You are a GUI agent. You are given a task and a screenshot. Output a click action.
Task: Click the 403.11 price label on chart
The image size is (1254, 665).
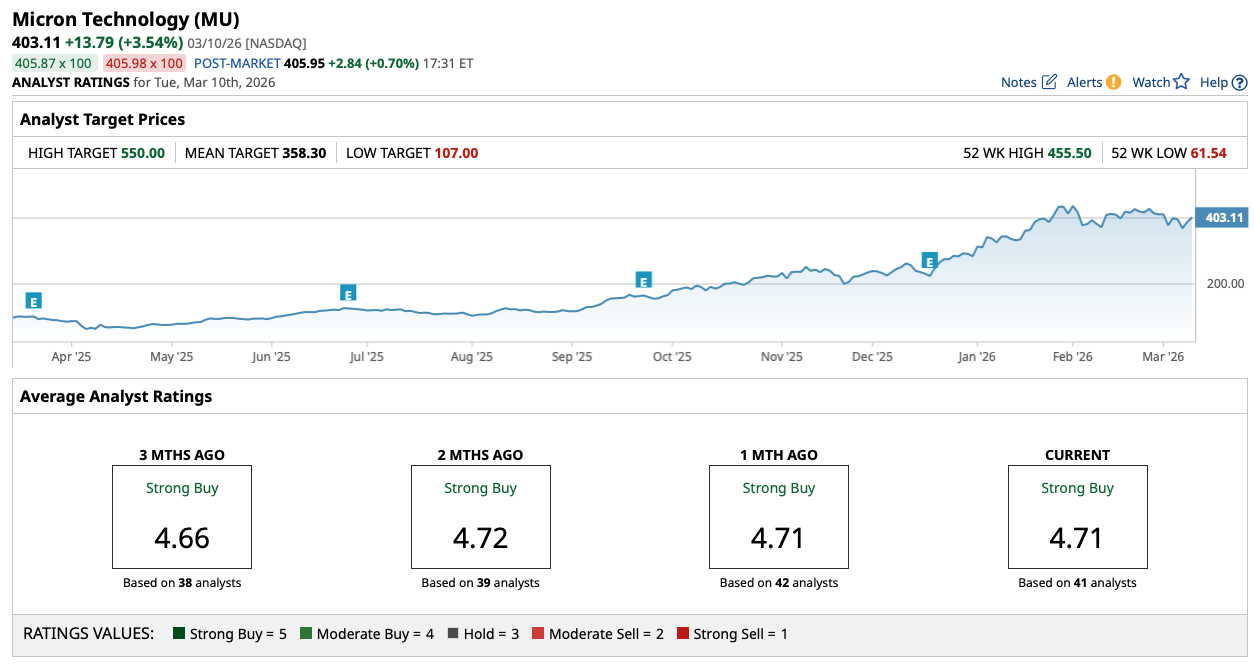coord(1222,218)
